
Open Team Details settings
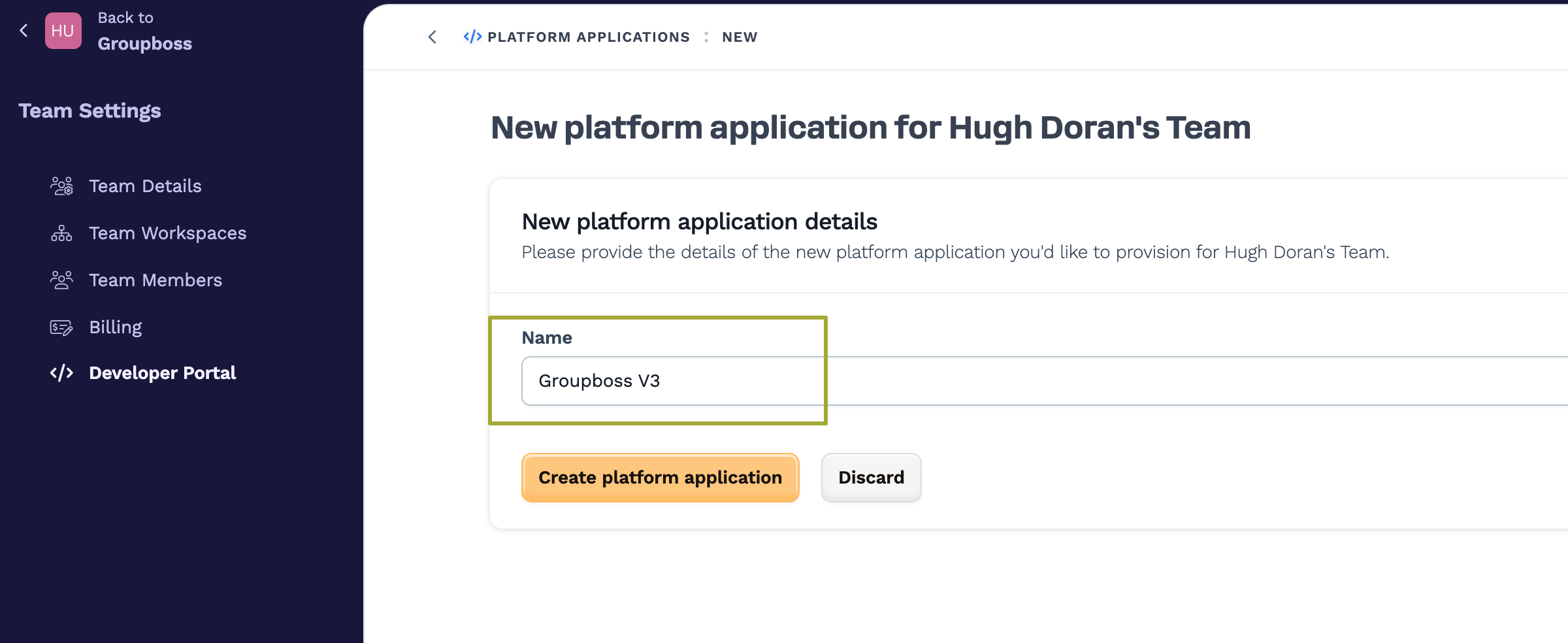[x=145, y=186]
